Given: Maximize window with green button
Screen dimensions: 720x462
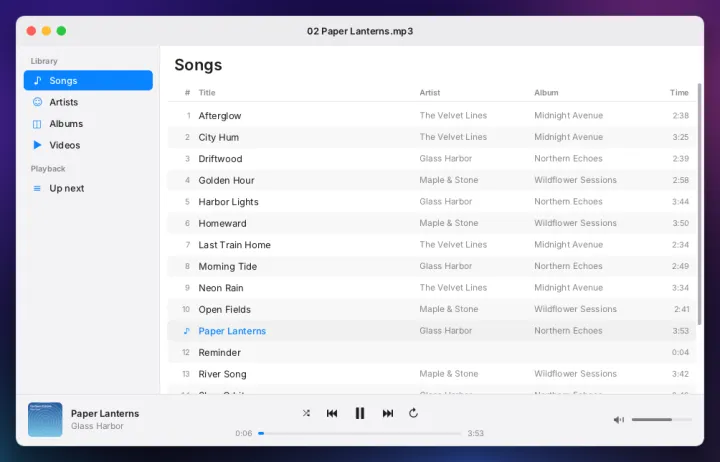Looking at the screenshot, I should 61,31.
